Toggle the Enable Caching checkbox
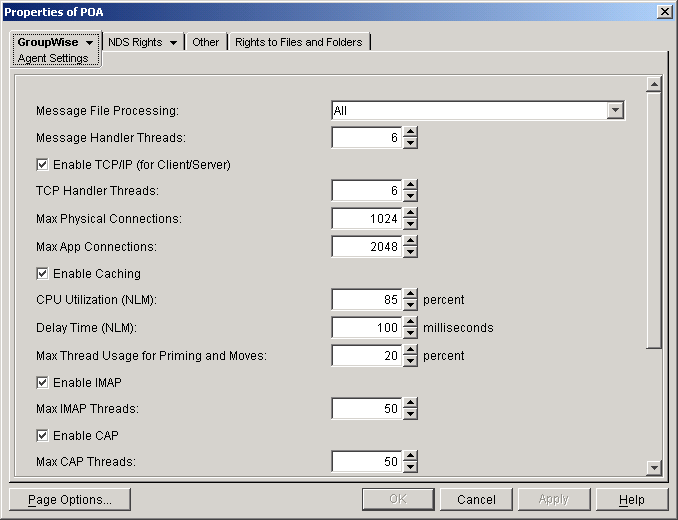Image resolution: width=678 pixels, height=520 pixels. (x=42, y=274)
